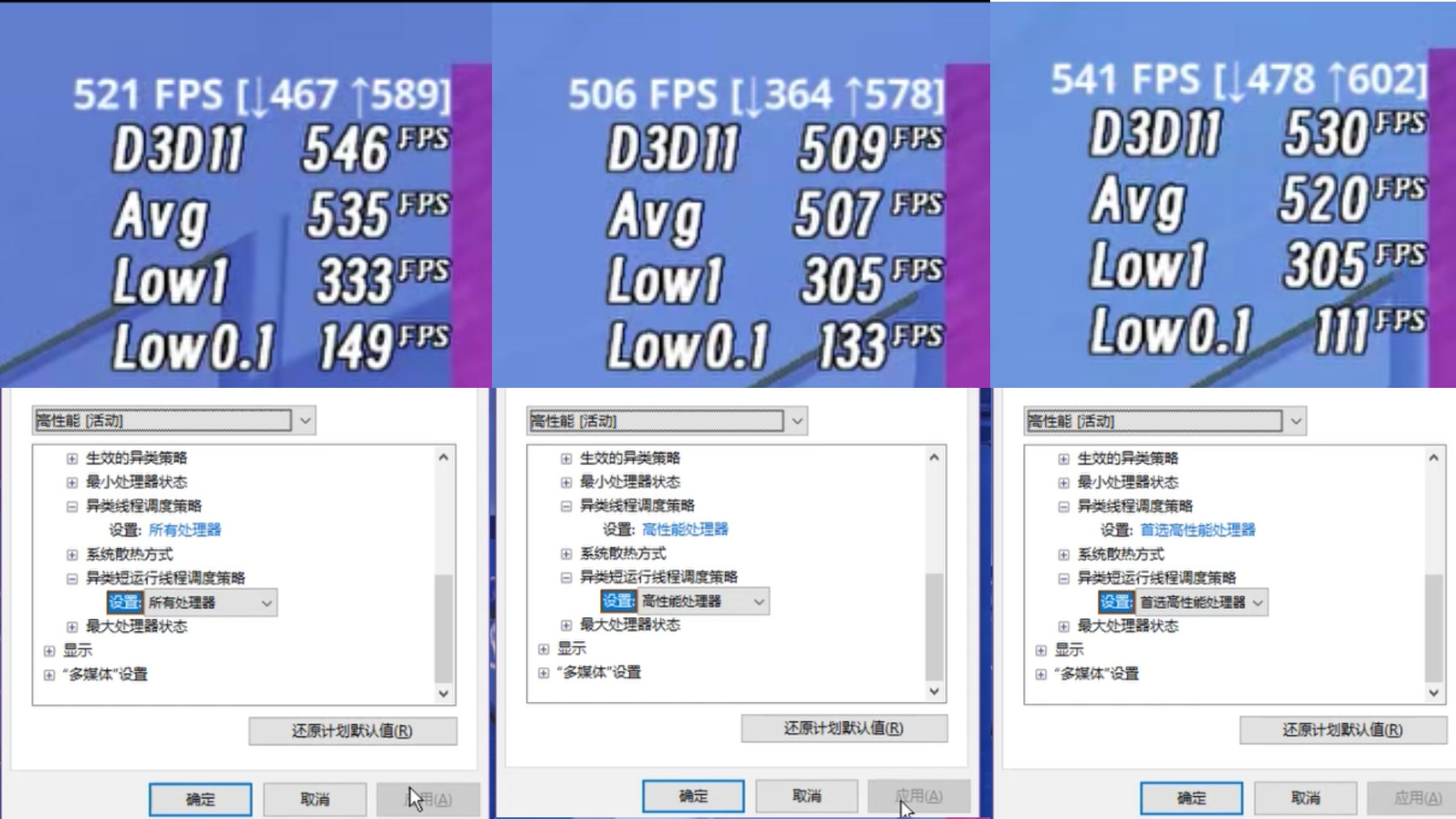Open the 高性能处理器 dropdown in middle dialog
Viewport: 1456px width, 819px height.
tap(759, 601)
